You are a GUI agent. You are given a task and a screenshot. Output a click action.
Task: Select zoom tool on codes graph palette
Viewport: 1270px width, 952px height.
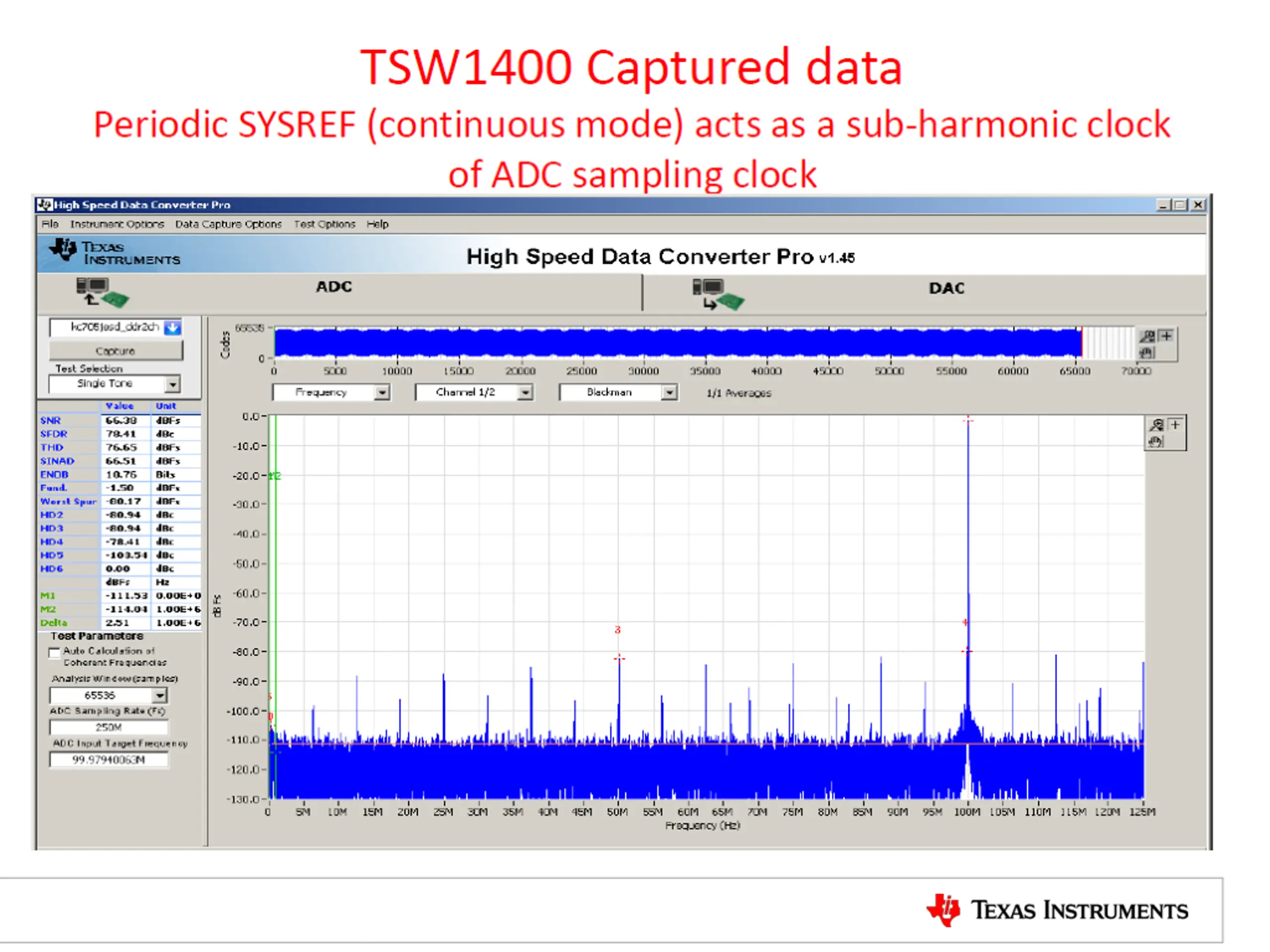click(1147, 337)
